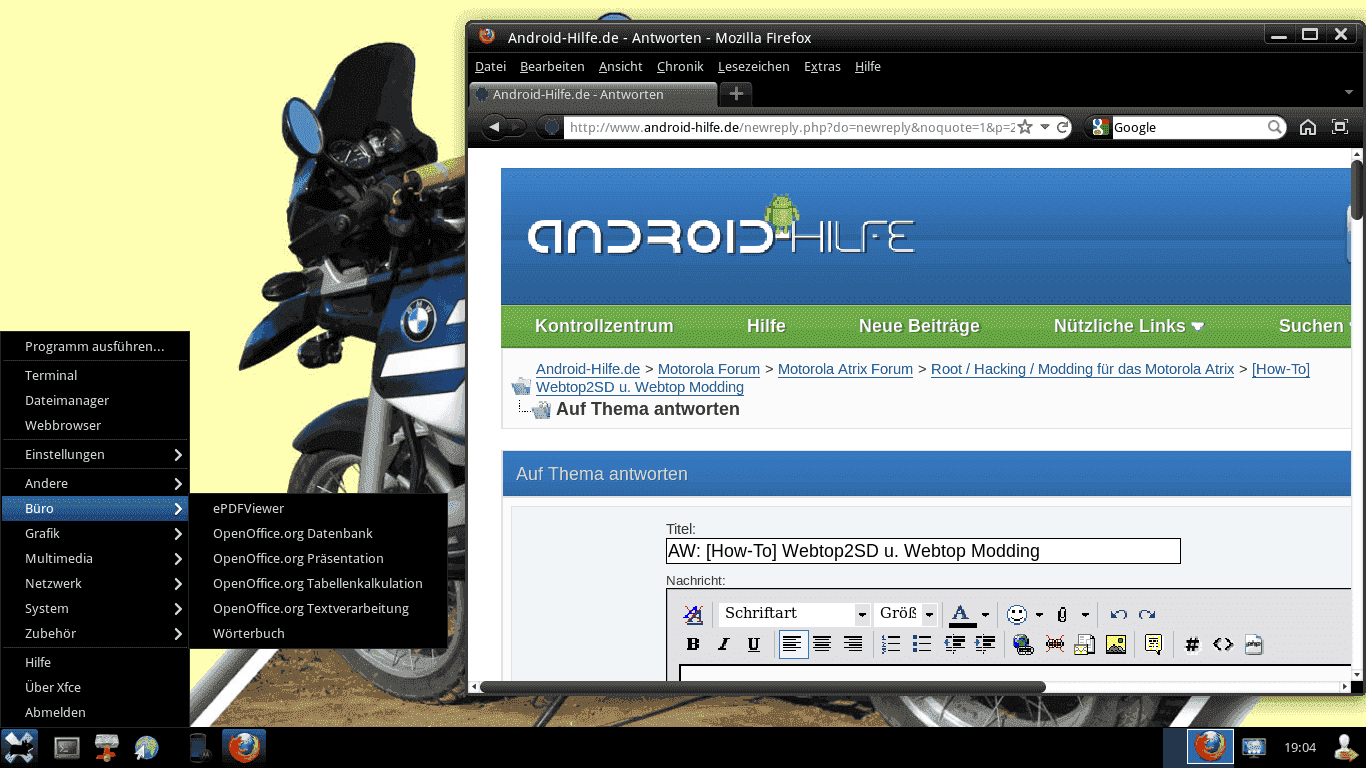Toggle bold formatting in message editor

tap(693, 645)
